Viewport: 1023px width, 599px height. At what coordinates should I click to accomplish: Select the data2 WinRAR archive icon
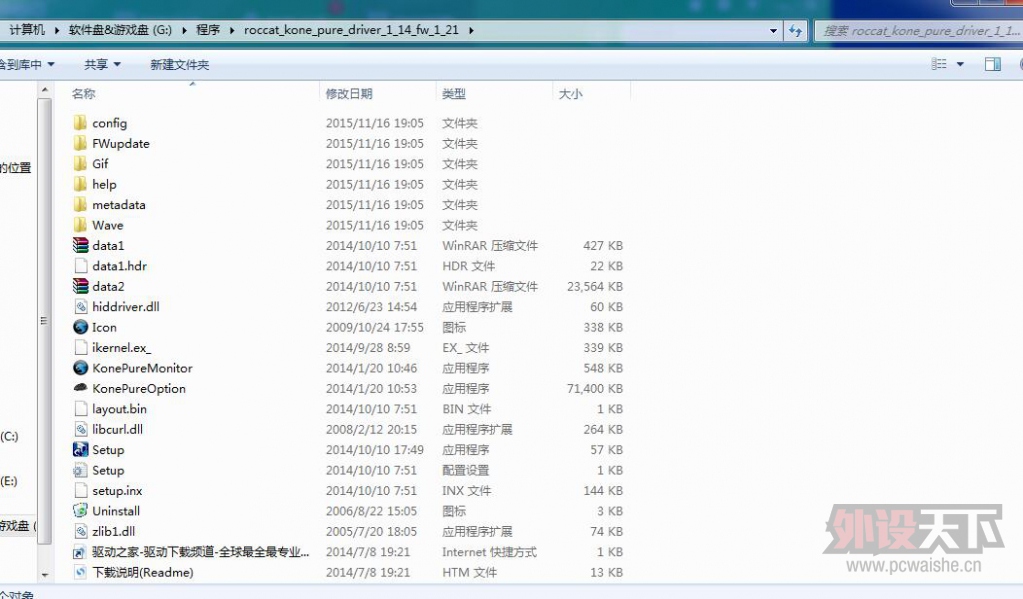[80, 286]
